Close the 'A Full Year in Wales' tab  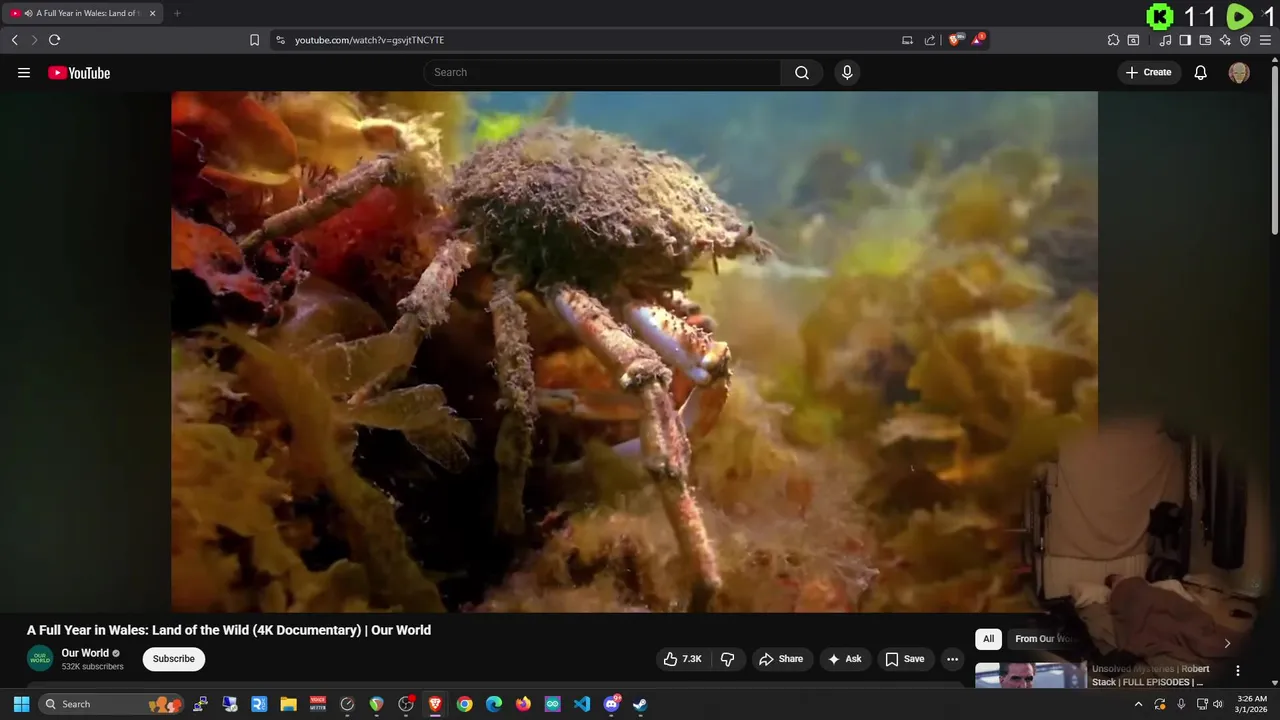click(x=152, y=13)
